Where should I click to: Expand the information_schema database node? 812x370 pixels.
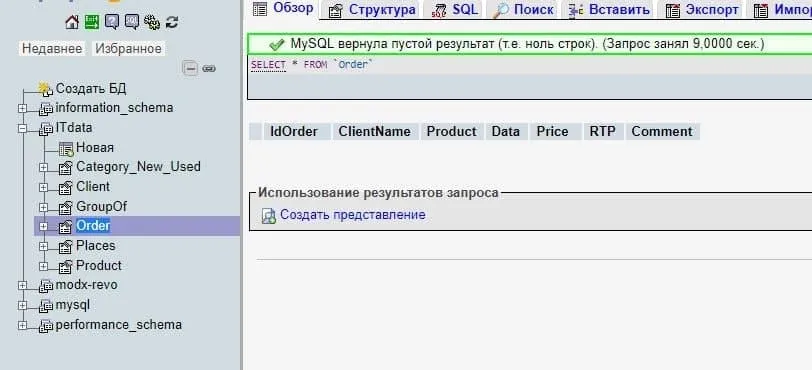point(22,108)
